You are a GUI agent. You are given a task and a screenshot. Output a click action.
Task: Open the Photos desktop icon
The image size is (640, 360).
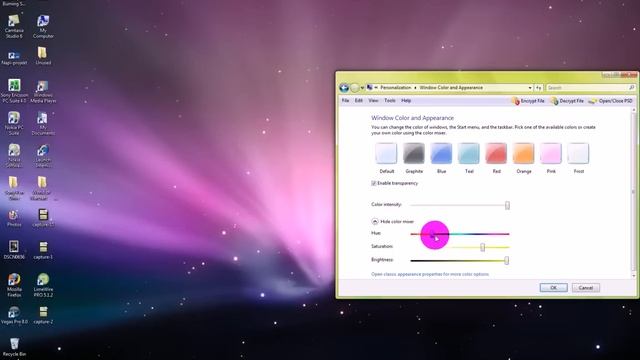14,218
